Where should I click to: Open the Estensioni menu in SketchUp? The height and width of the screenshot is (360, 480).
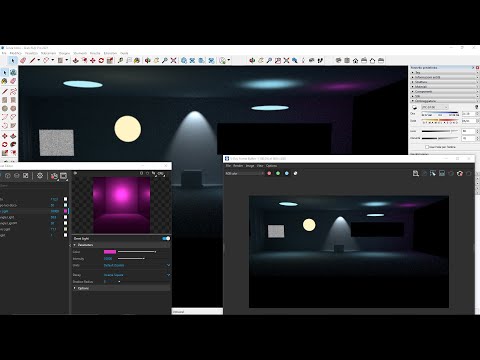coord(110,53)
